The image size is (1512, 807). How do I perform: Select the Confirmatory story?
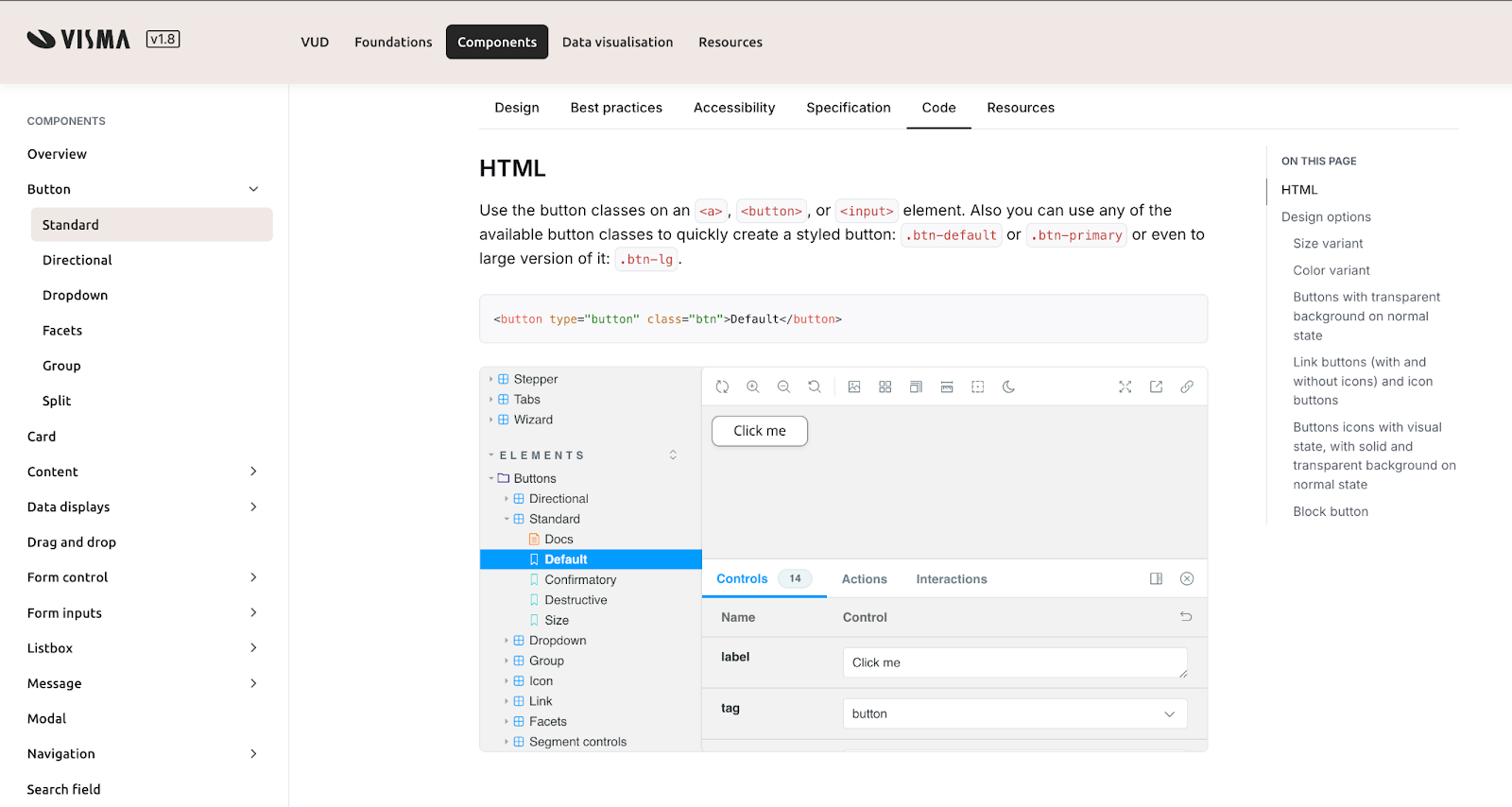[x=580, y=579]
